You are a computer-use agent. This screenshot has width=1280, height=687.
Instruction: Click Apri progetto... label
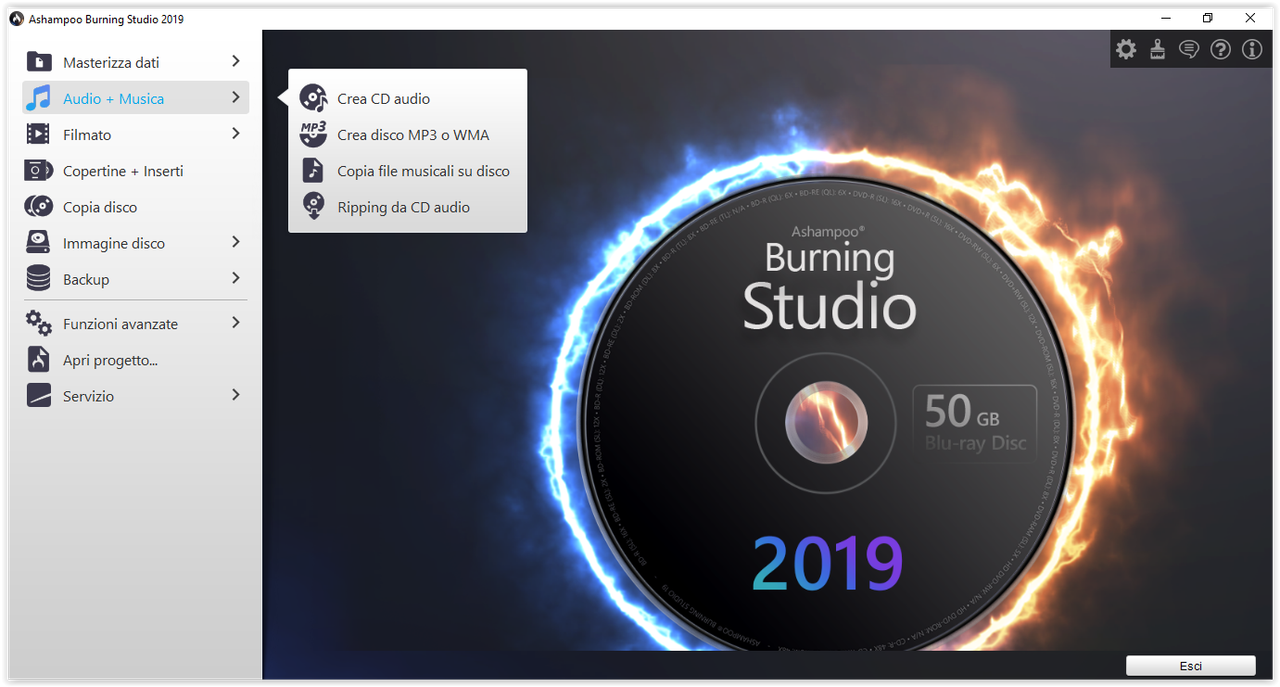pos(110,360)
